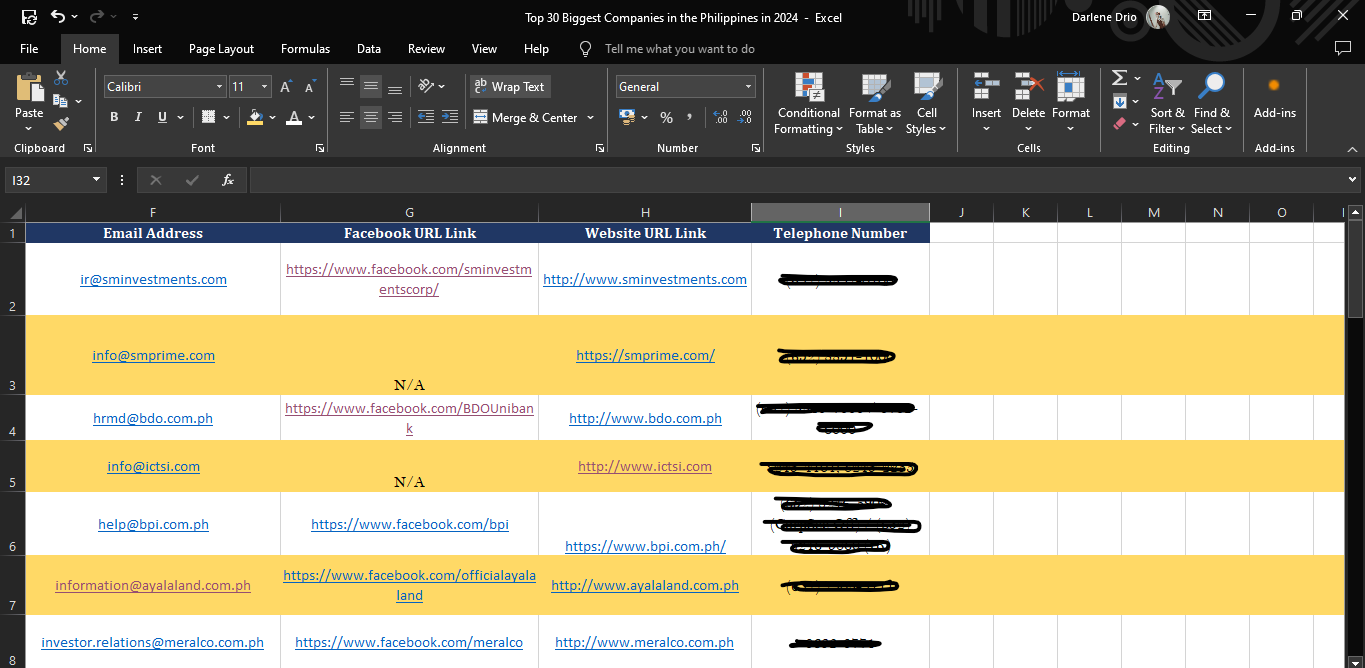The height and width of the screenshot is (668, 1365).
Task: Switch to the Formulas tab
Action: [305, 48]
